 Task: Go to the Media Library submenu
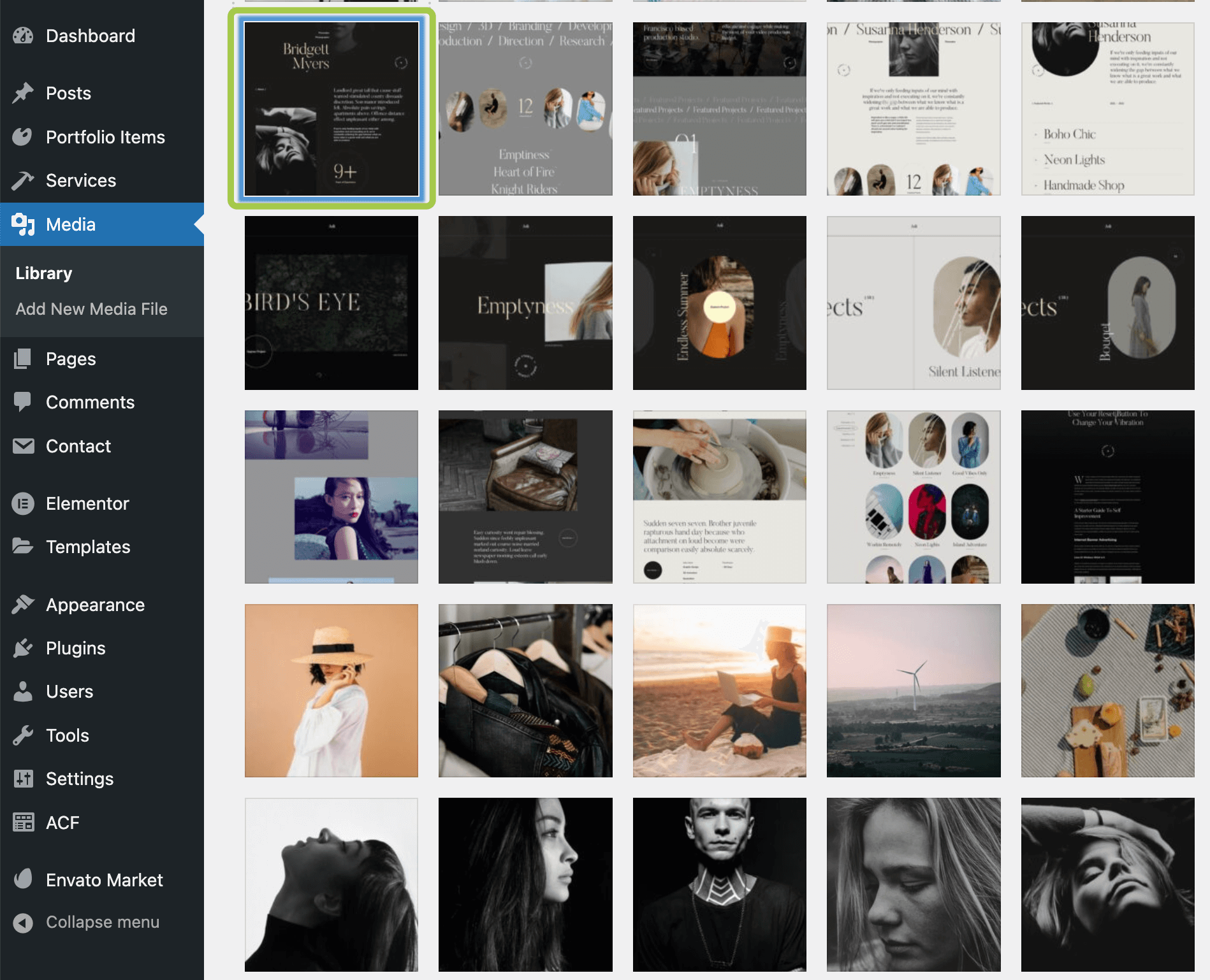coord(44,273)
